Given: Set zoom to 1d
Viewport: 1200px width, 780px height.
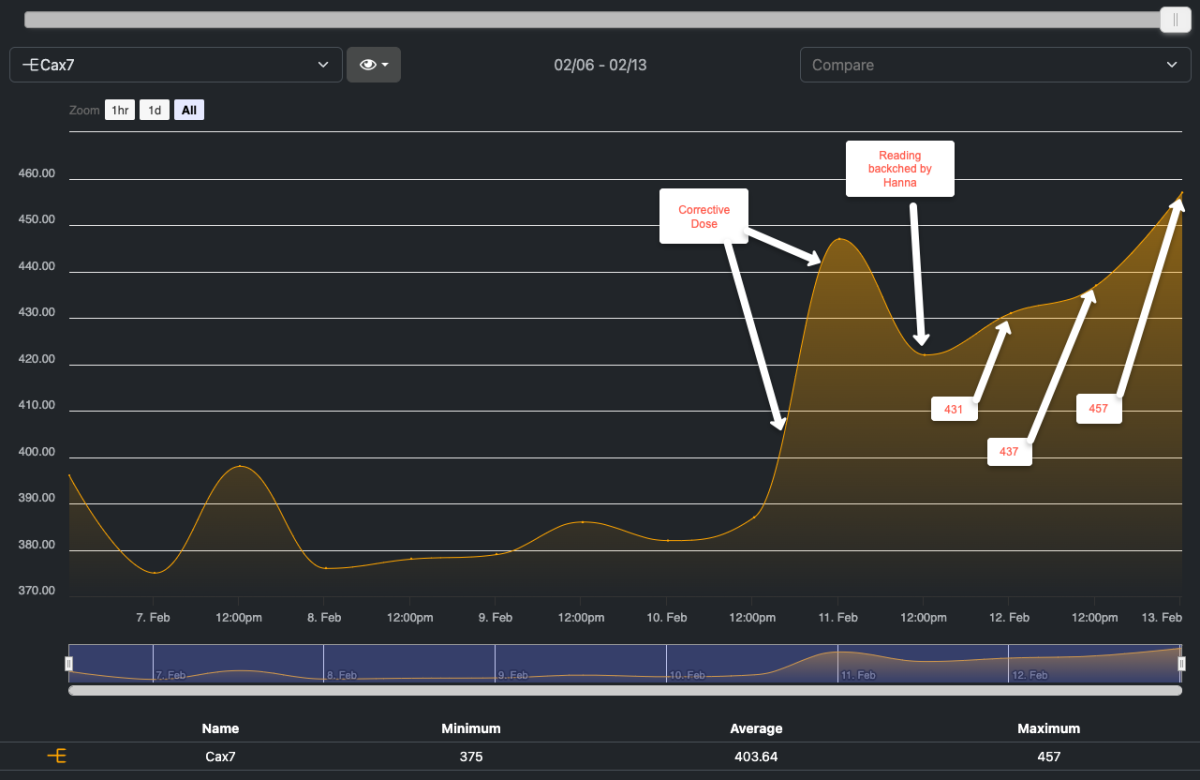Looking at the screenshot, I should 154,110.
